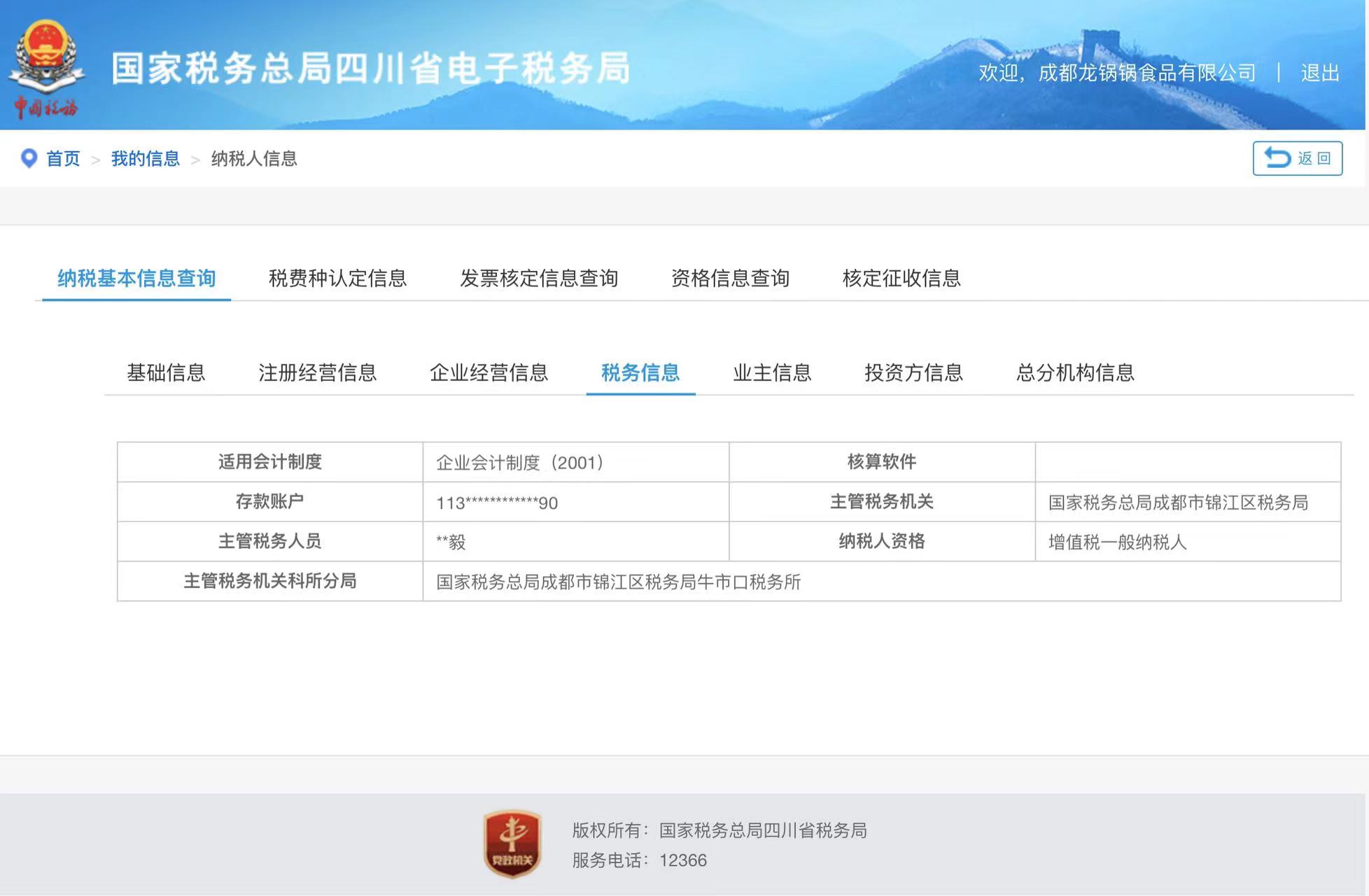Open the 首页 breadcrumb link
This screenshot has width=1369, height=896.
[x=63, y=159]
